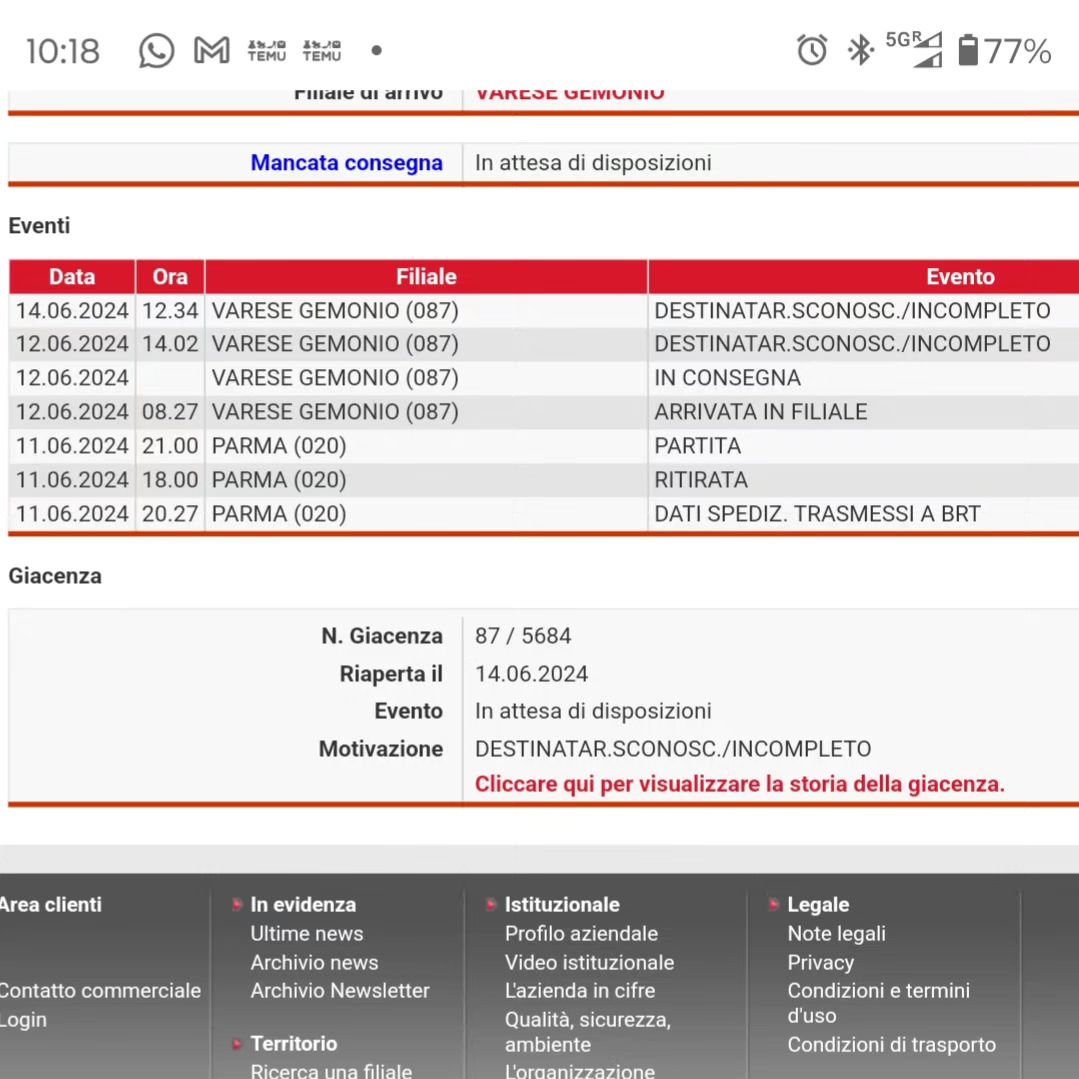
Task: Tap the first Temu notification icon
Action: click(x=266, y=51)
